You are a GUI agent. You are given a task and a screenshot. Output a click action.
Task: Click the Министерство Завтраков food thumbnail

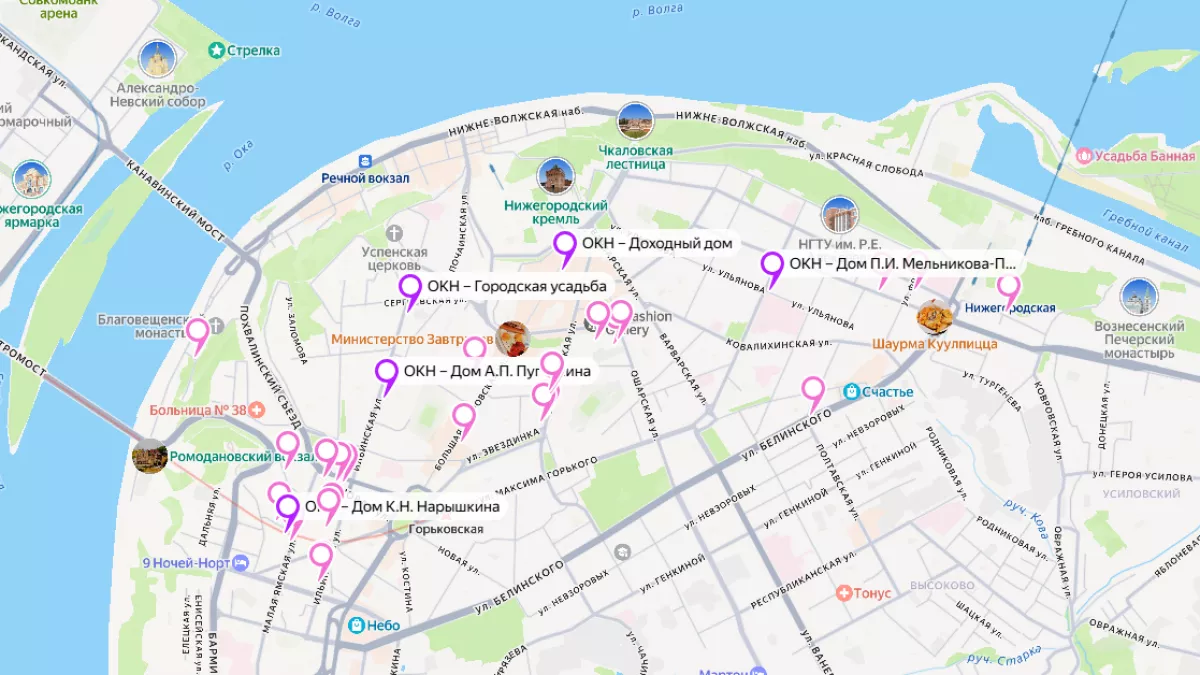[512, 338]
